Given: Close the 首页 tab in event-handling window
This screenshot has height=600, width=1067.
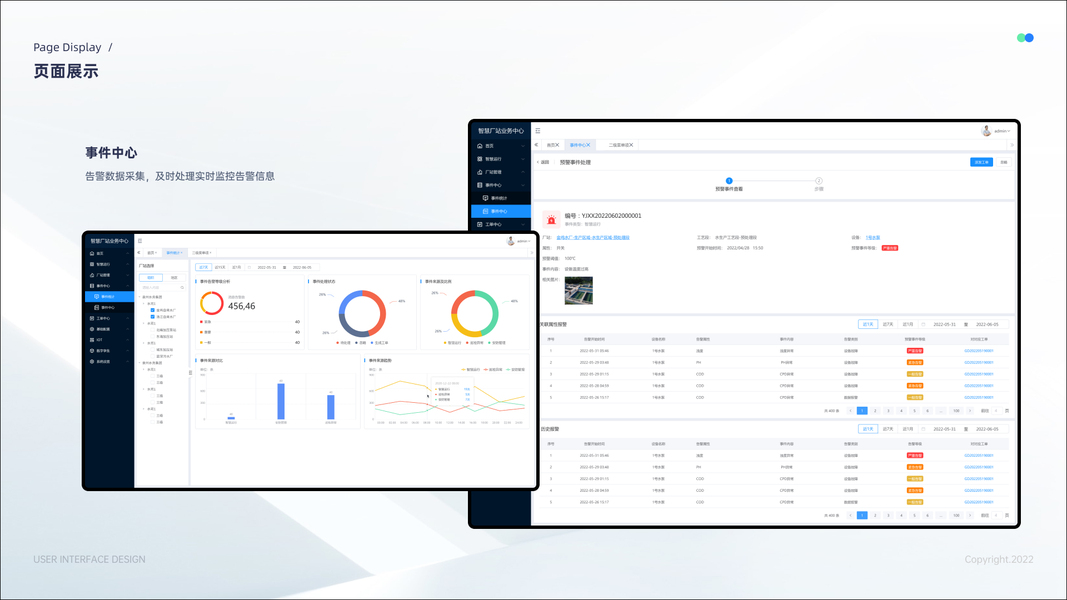Looking at the screenshot, I should [x=557, y=145].
